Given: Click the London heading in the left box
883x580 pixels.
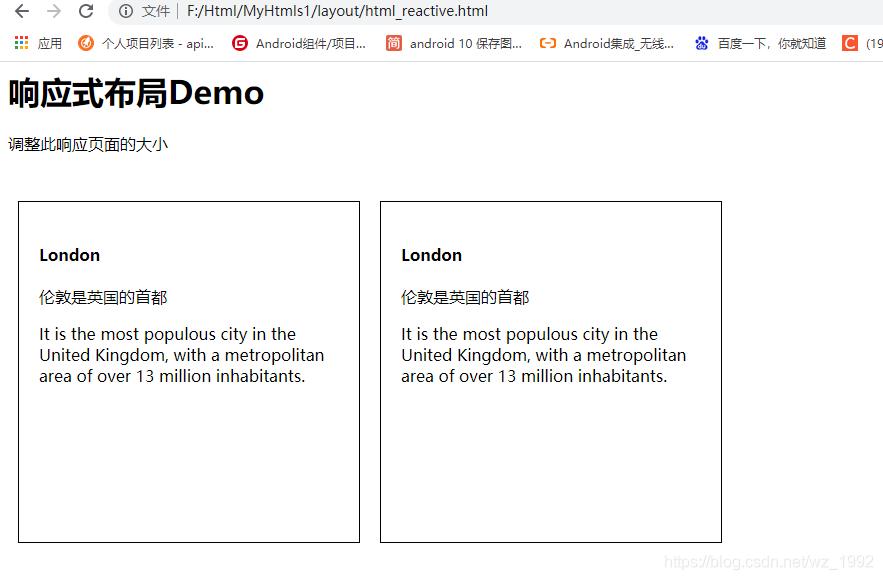Looking at the screenshot, I should (x=70, y=255).
